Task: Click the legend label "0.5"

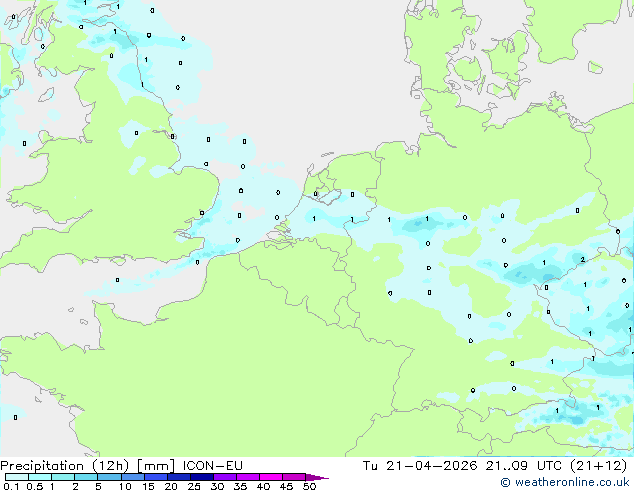Action: pyautogui.click(x=35, y=486)
